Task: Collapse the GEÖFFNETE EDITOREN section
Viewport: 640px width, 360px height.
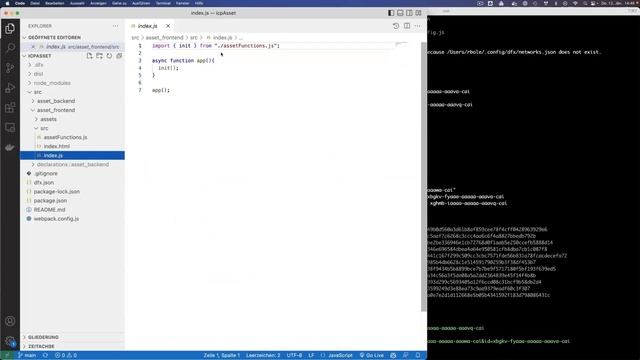Action: click(72, 38)
